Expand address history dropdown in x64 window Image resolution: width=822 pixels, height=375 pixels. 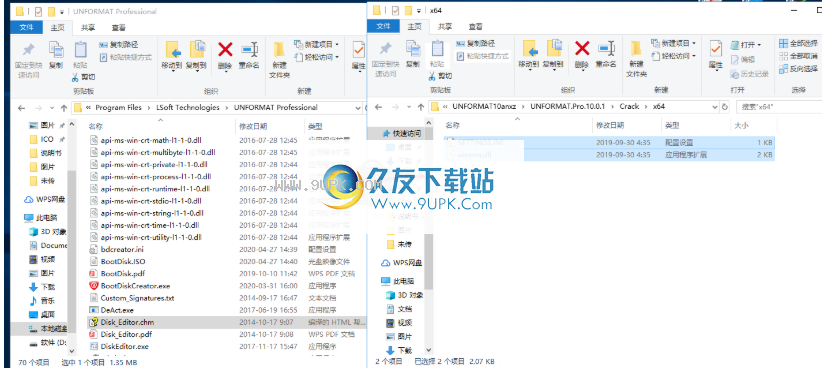click(x=715, y=106)
